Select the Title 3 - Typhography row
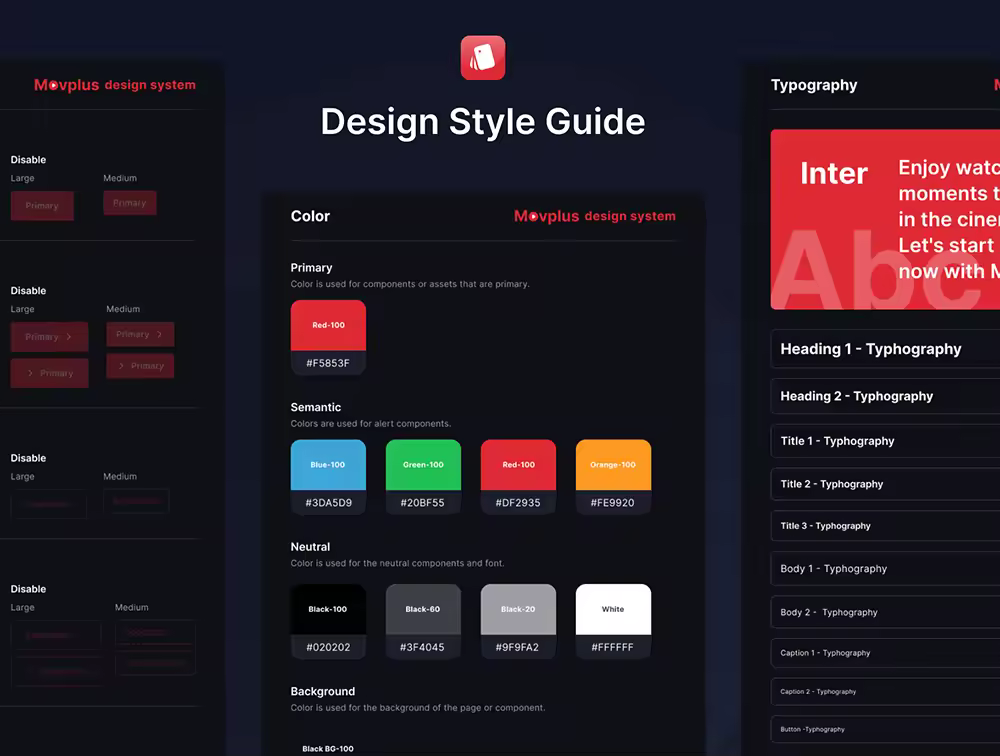This screenshot has height=756, width=1000. coord(885,526)
